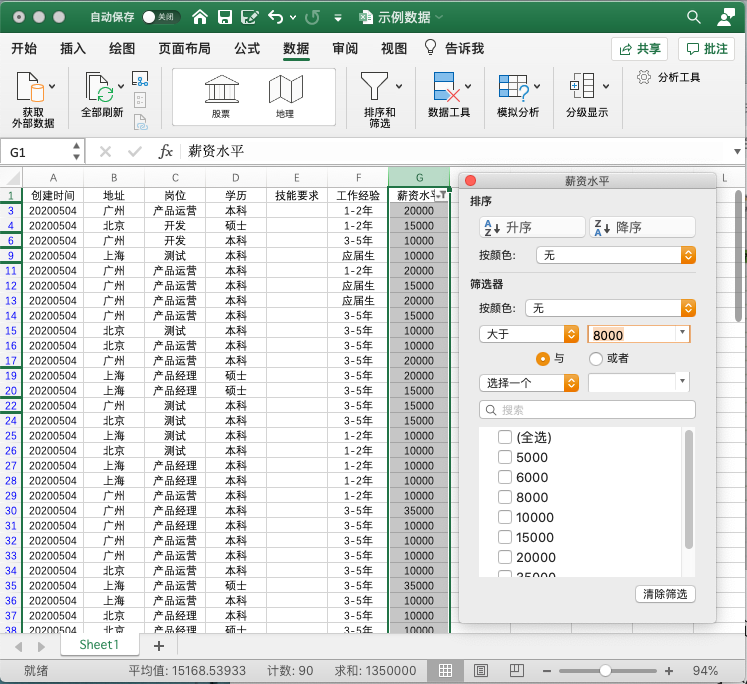This screenshot has width=747, height=684.
Task: Click the Get External Data (获取外部数据) icon
Action: click(29, 88)
